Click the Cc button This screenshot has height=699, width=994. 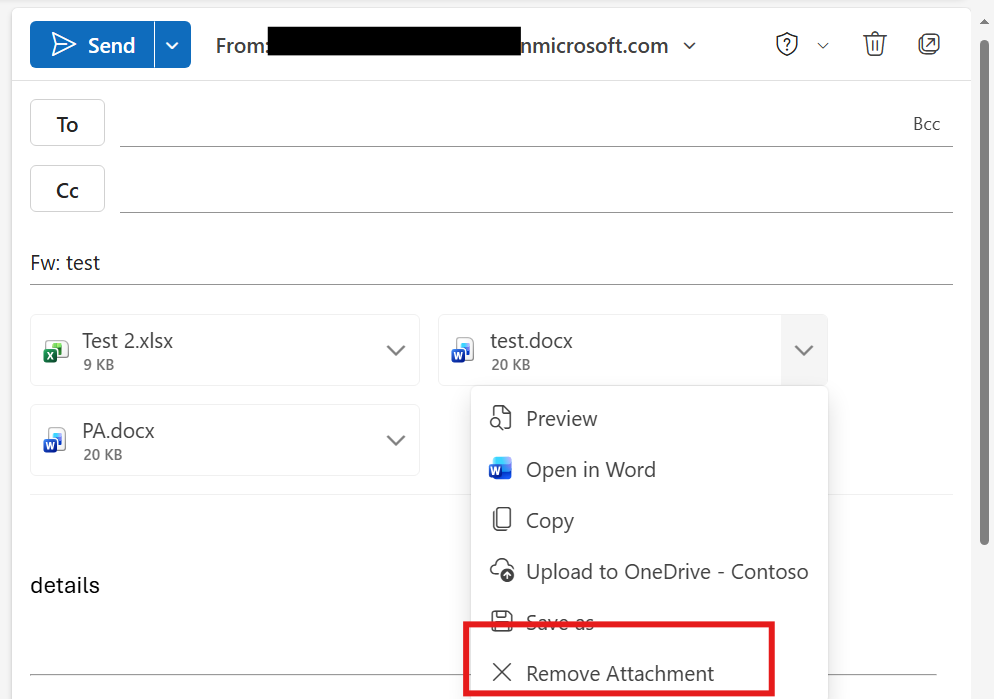tap(67, 189)
